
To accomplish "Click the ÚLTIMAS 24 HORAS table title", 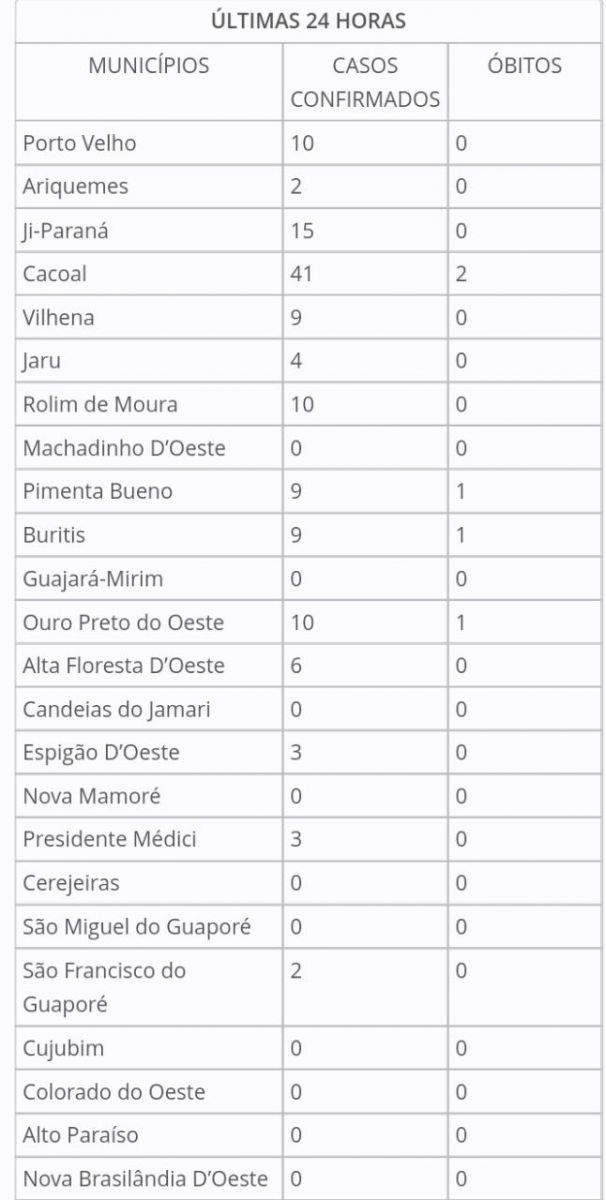I will click(308, 20).
